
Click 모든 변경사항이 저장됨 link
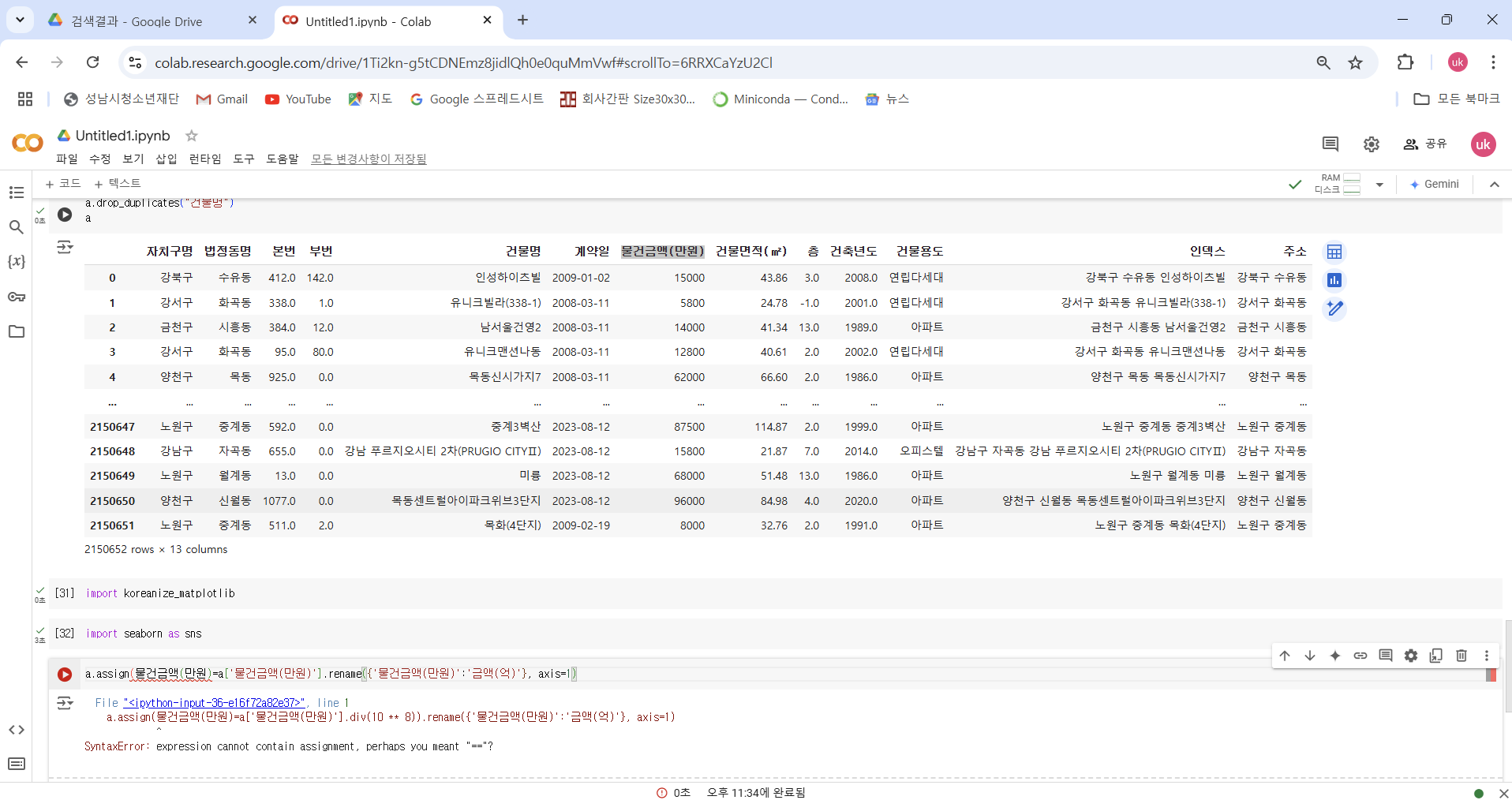pyautogui.click(x=369, y=159)
